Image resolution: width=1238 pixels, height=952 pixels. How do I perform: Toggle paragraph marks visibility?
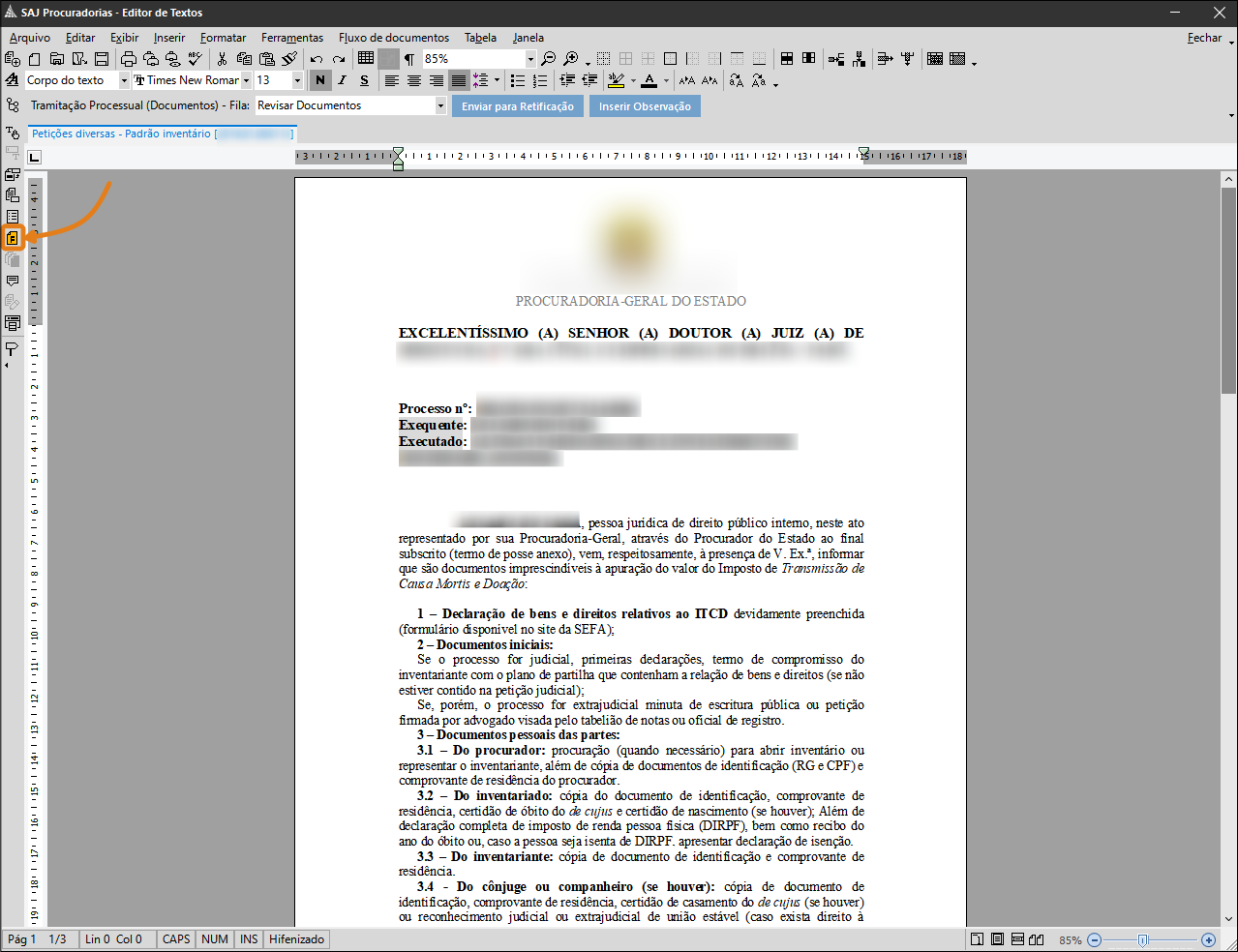click(x=409, y=59)
